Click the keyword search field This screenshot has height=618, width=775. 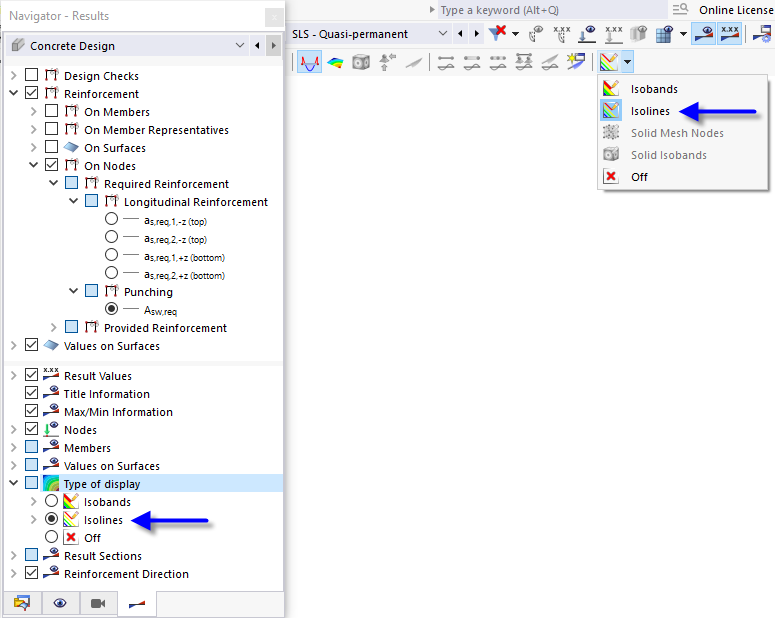point(552,10)
